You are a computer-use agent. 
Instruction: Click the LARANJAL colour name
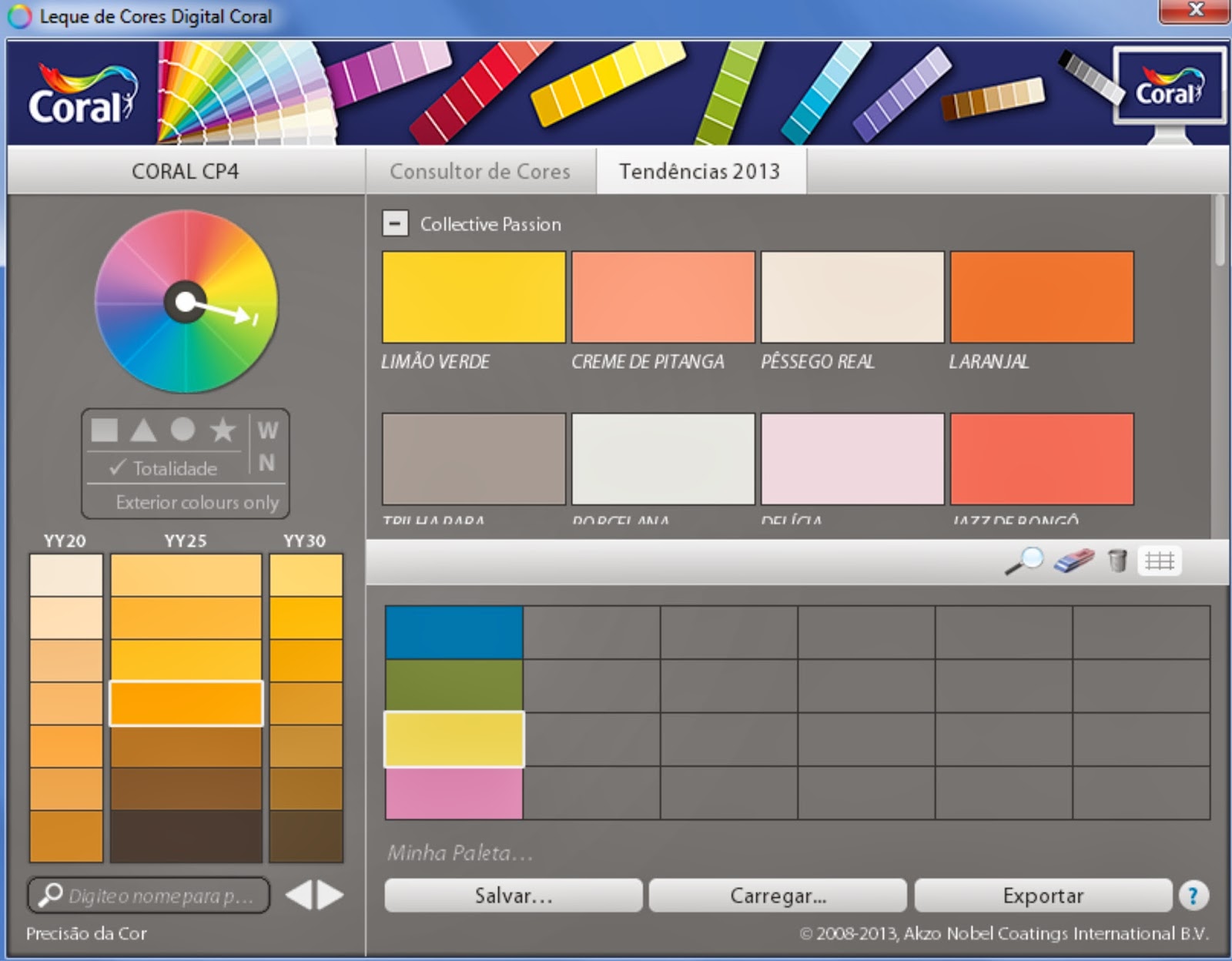(x=989, y=361)
